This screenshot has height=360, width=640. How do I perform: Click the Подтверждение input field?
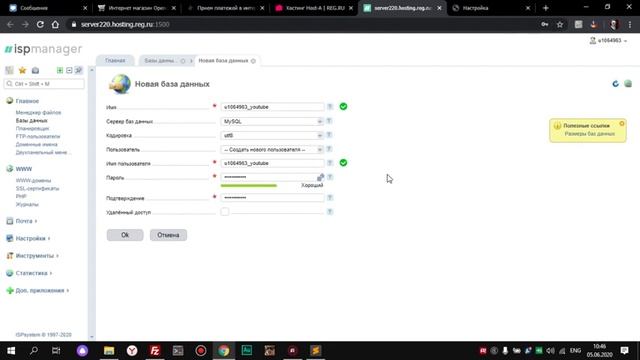pos(272,198)
